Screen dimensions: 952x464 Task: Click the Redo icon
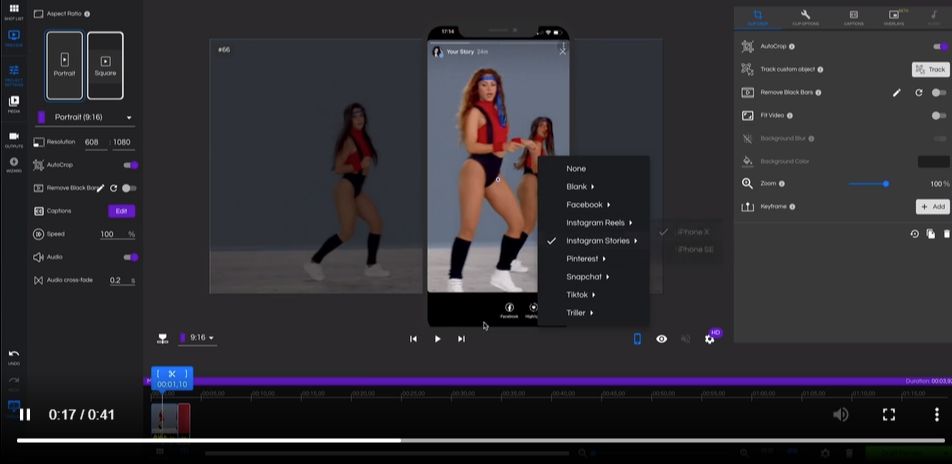pyautogui.click(x=13, y=381)
